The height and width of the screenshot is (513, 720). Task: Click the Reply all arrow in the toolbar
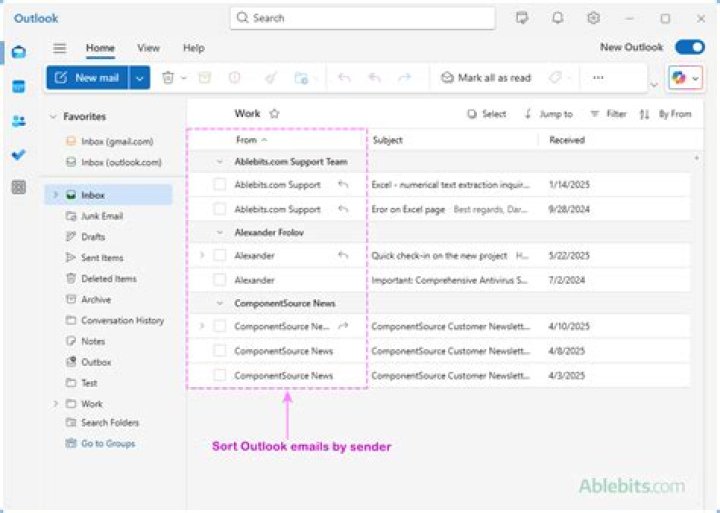(x=375, y=78)
